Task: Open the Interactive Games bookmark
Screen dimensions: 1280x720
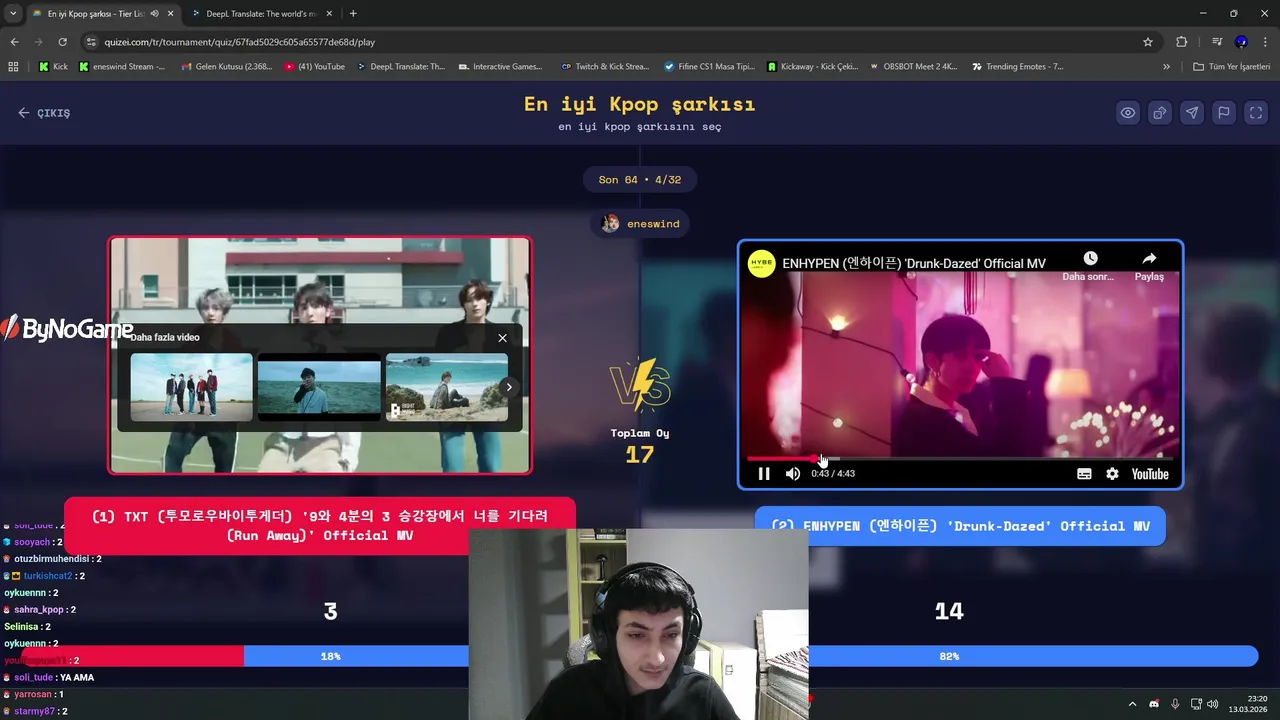Action: [x=500, y=67]
